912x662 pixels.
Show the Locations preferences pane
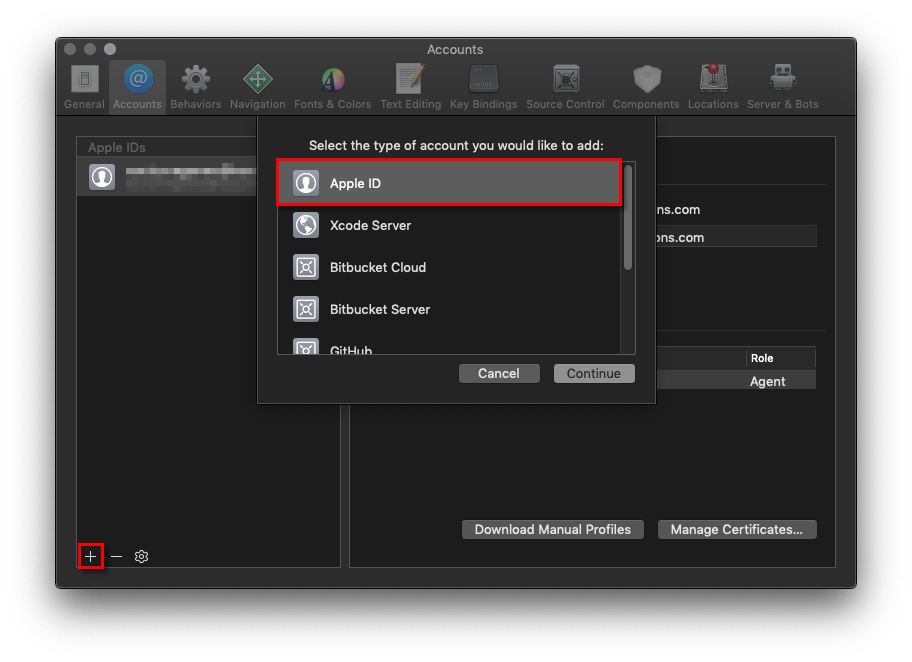pyautogui.click(x=713, y=86)
